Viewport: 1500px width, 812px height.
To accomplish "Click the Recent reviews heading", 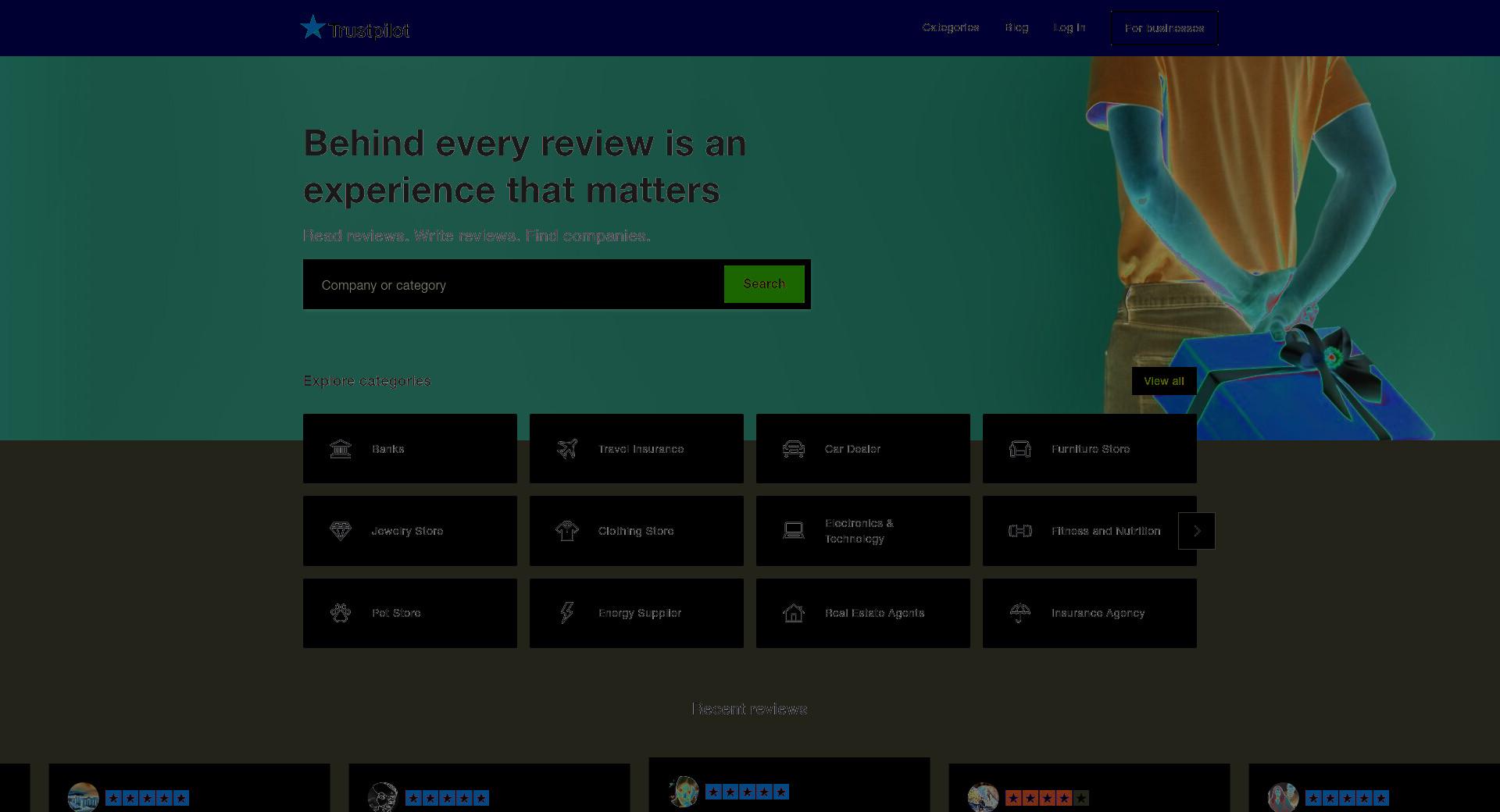I will pos(750,709).
